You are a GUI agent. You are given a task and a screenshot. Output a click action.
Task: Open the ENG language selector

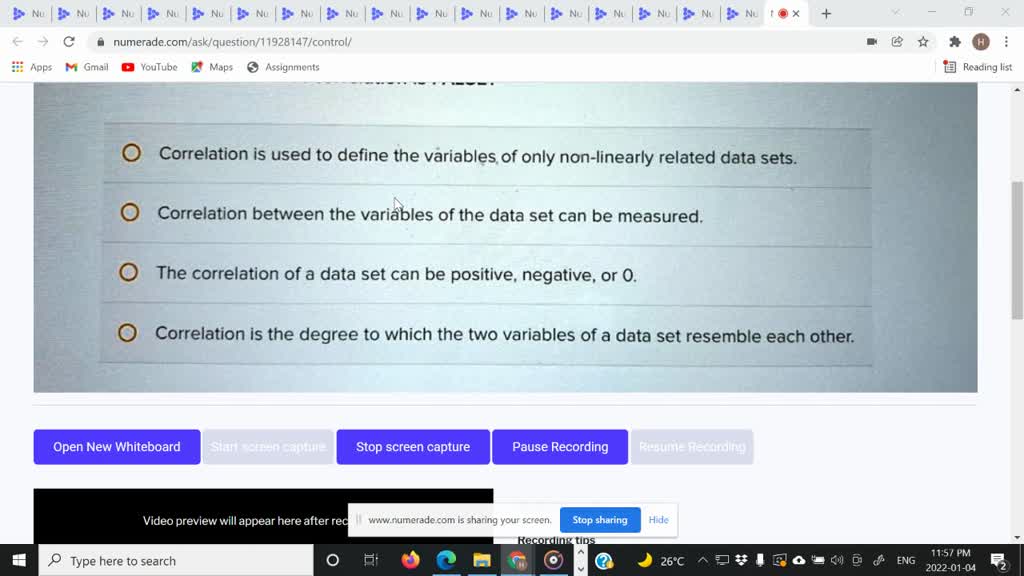(x=905, y=560)
